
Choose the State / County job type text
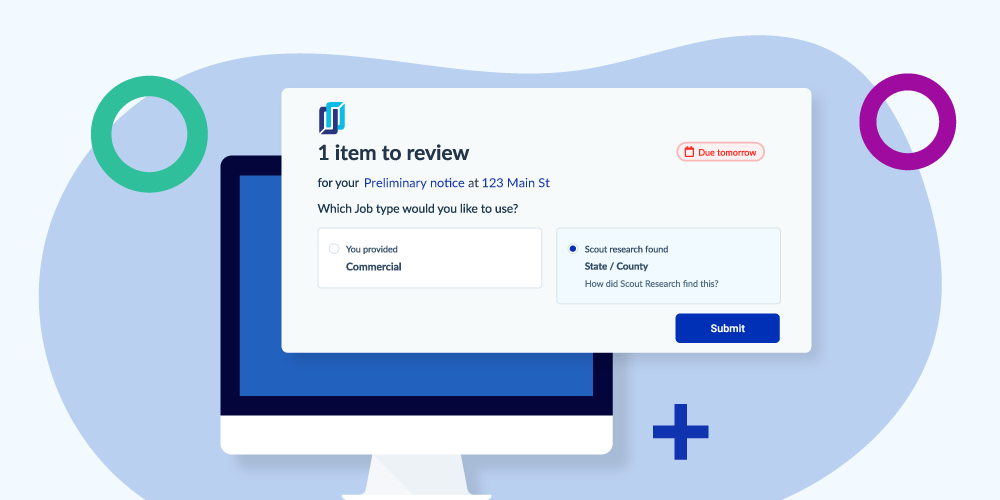[616, 267]
